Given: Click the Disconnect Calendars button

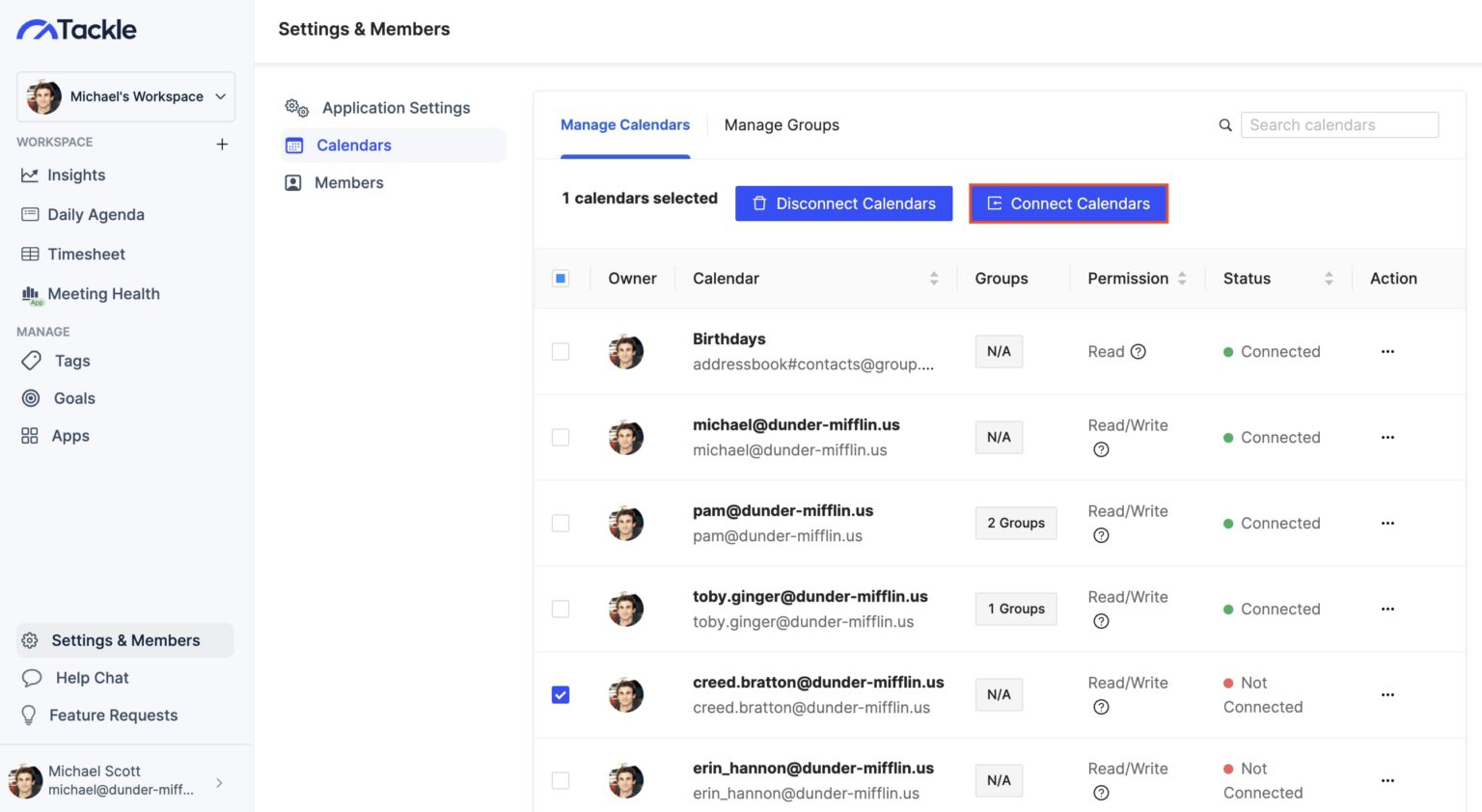Looking at the screenshot, I should [843, 203].
